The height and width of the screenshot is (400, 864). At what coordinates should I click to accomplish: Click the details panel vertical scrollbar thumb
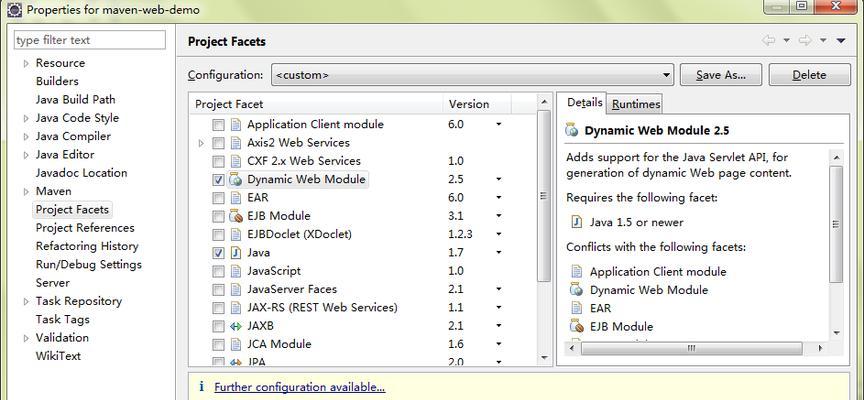pos(836,224)
